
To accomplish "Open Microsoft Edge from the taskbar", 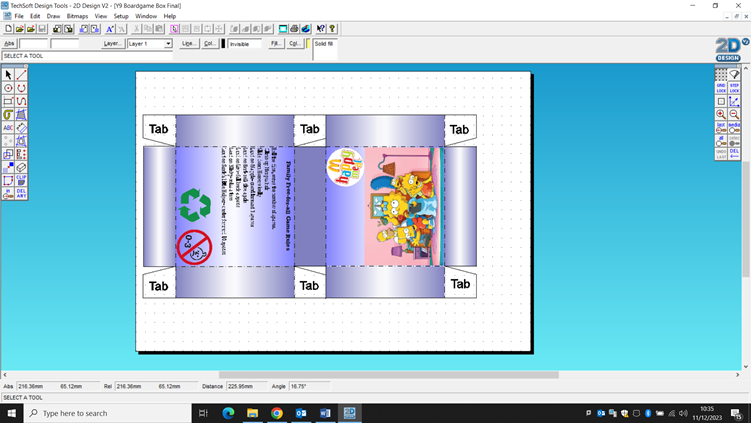I will coord(228,413).
